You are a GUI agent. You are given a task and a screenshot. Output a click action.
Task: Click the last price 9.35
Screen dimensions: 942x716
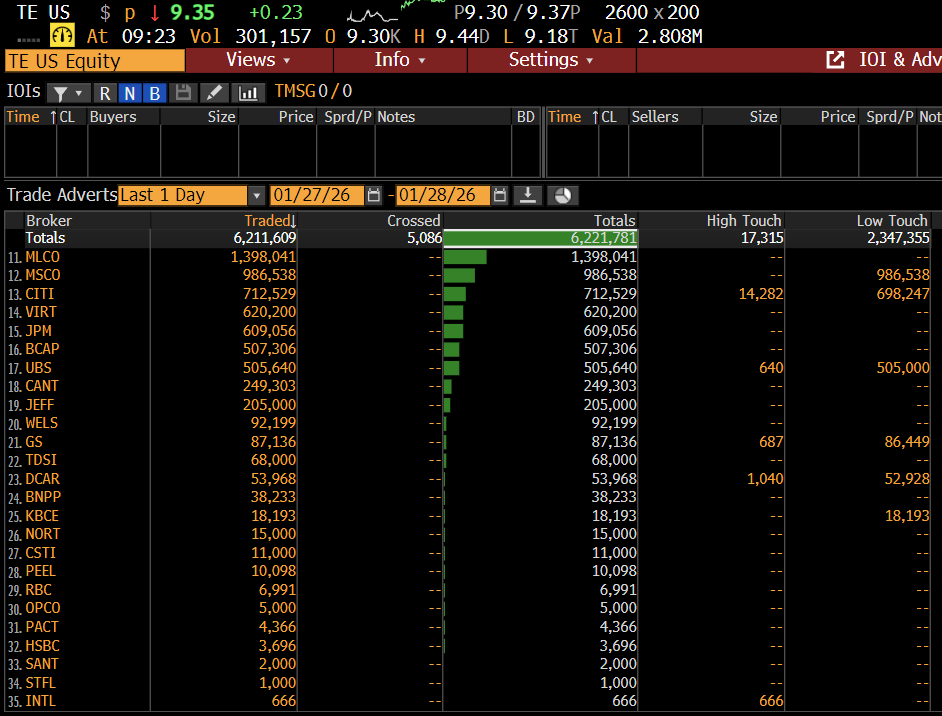pyautogui.click(x=192, y=12)
